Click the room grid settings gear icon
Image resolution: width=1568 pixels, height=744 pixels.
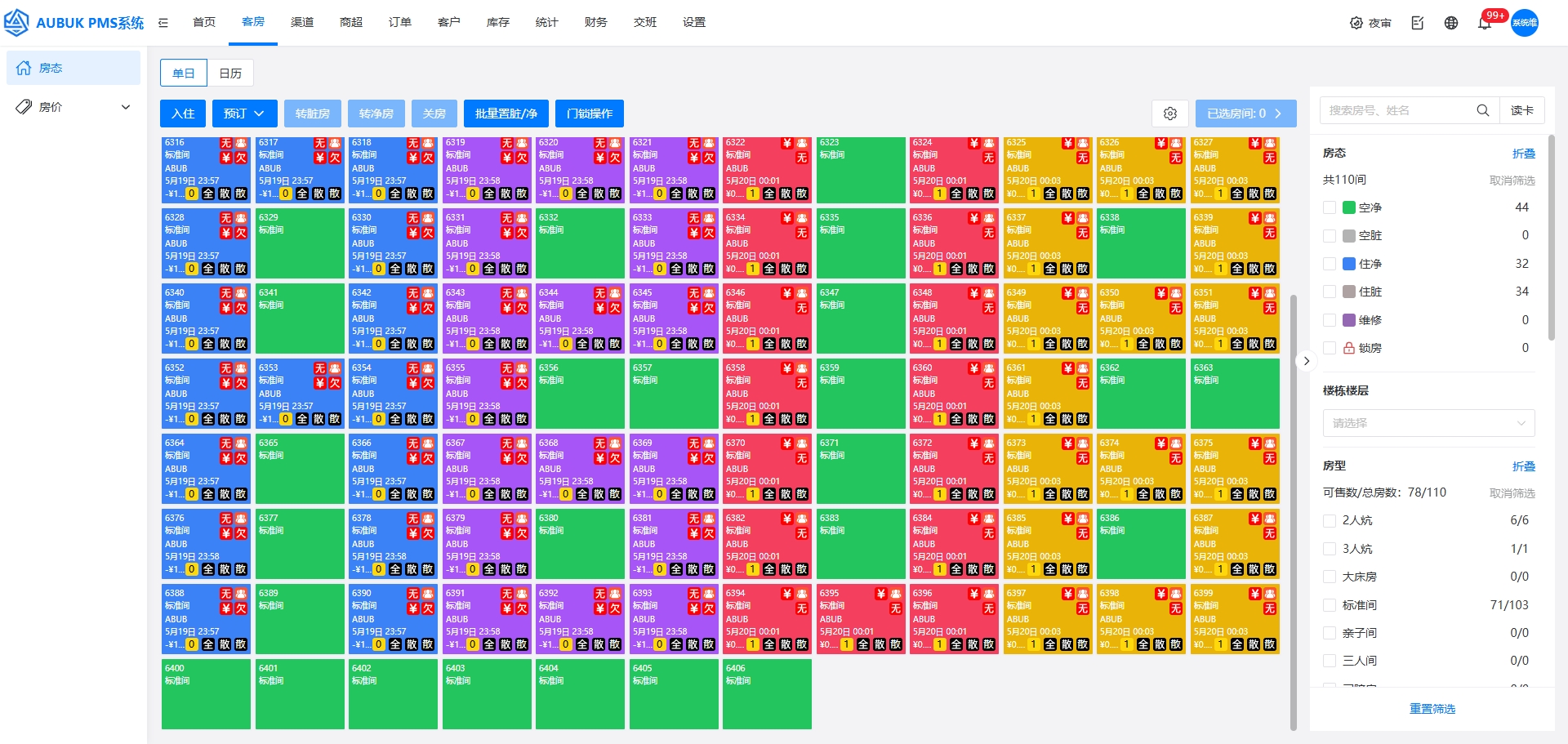1169,114
